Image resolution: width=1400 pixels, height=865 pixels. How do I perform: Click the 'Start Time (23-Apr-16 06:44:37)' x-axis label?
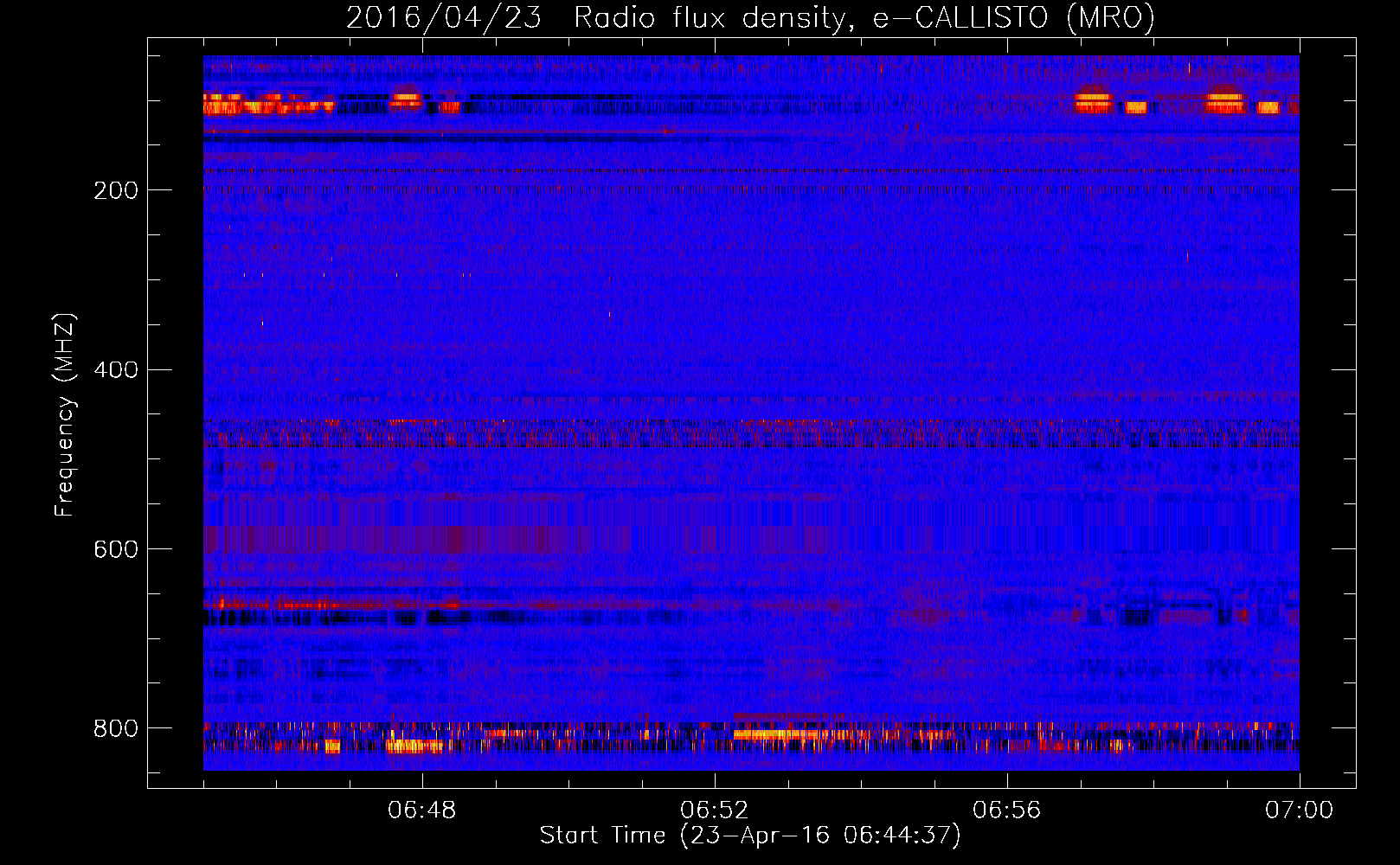click(x=750, y=836)
